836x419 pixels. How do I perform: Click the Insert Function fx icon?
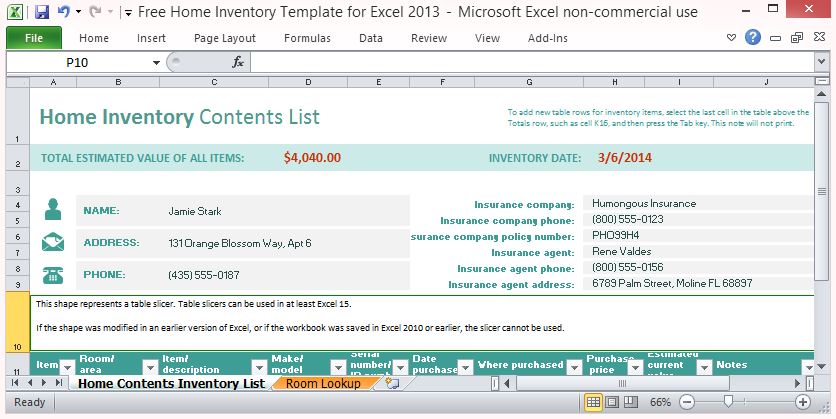point(238,62)
